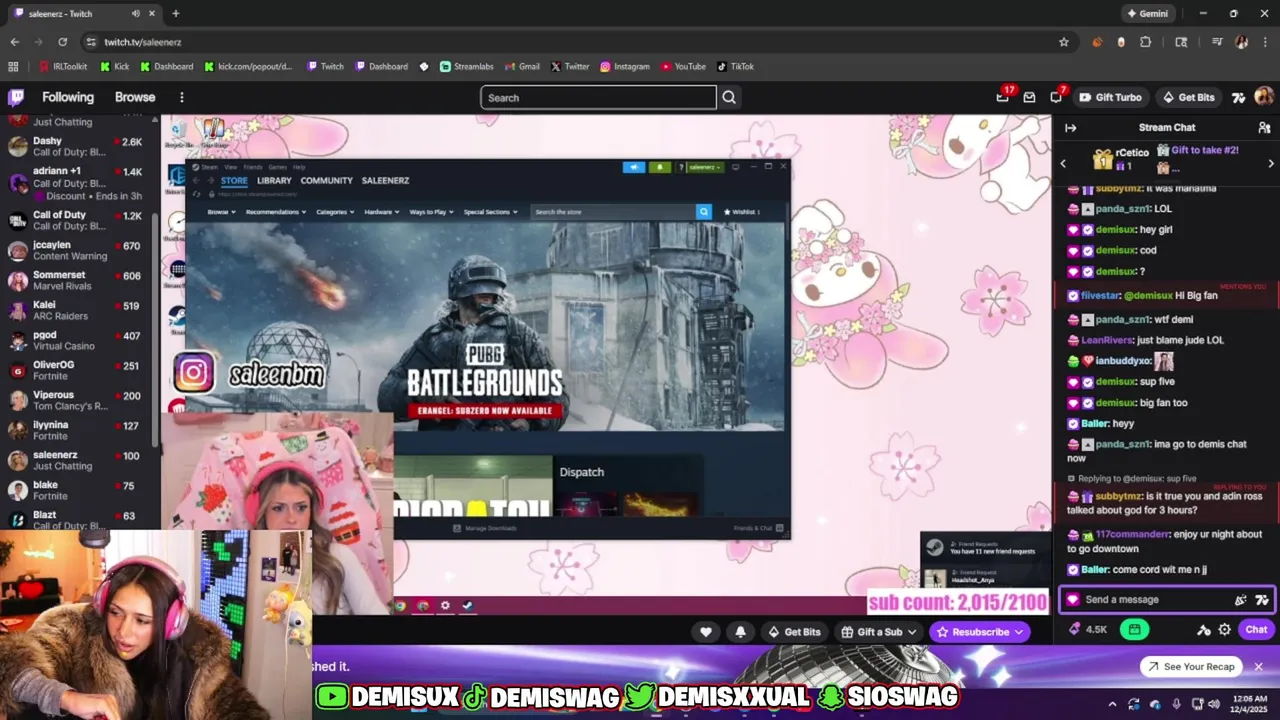Click the green channel points reward button
The height and width of the screenshot is (720, 1280).
[x=1134, y=630]
